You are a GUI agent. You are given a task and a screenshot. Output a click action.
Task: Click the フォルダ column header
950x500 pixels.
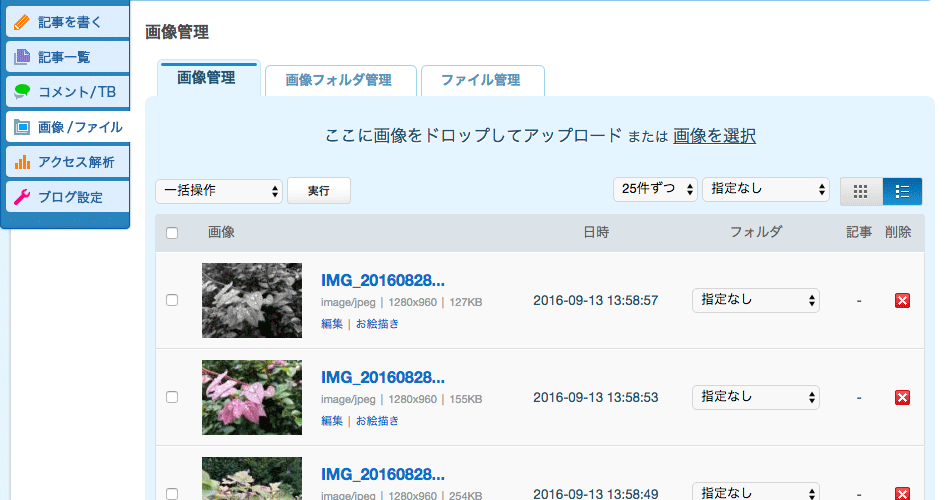pyautogui.click(x=756, y=232)
